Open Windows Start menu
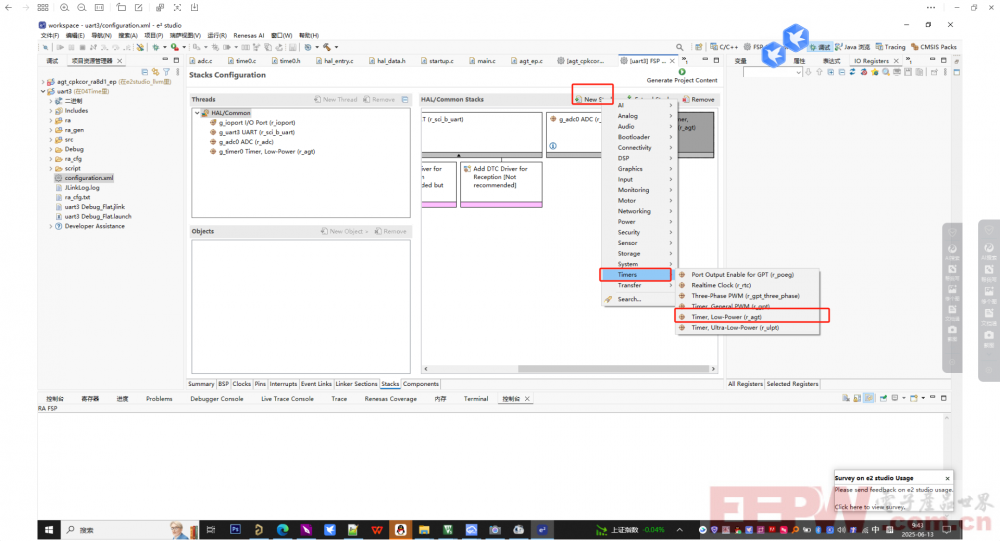Image resolution: width=1000 pixels, height=541 pixels. pyautogui.click(x=49, y=530)
